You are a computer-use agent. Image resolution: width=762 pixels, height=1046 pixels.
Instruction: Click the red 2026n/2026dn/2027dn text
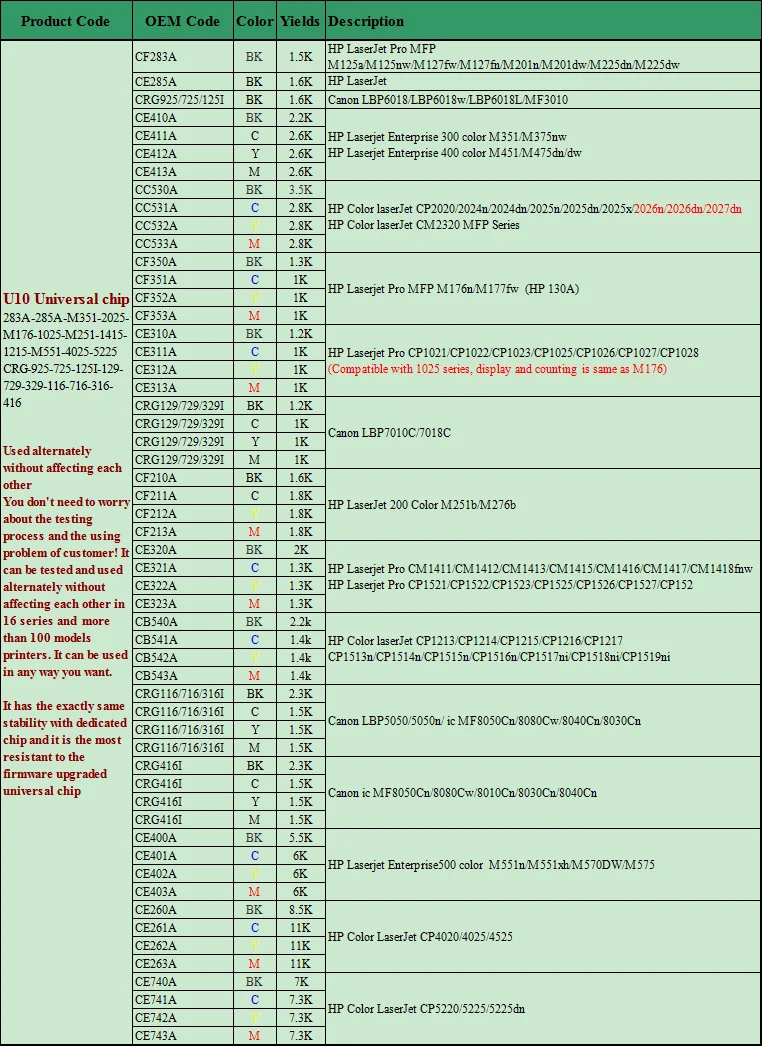click(x=687, y=209)
